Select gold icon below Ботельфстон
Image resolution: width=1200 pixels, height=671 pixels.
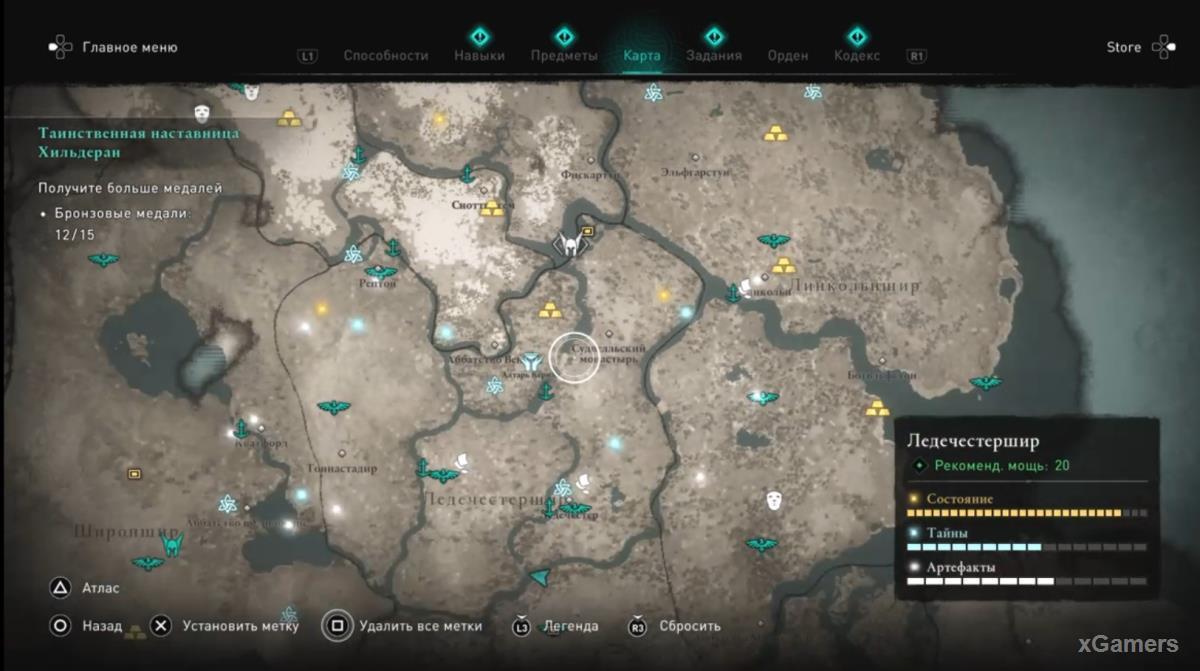click(x=877, y=408)
